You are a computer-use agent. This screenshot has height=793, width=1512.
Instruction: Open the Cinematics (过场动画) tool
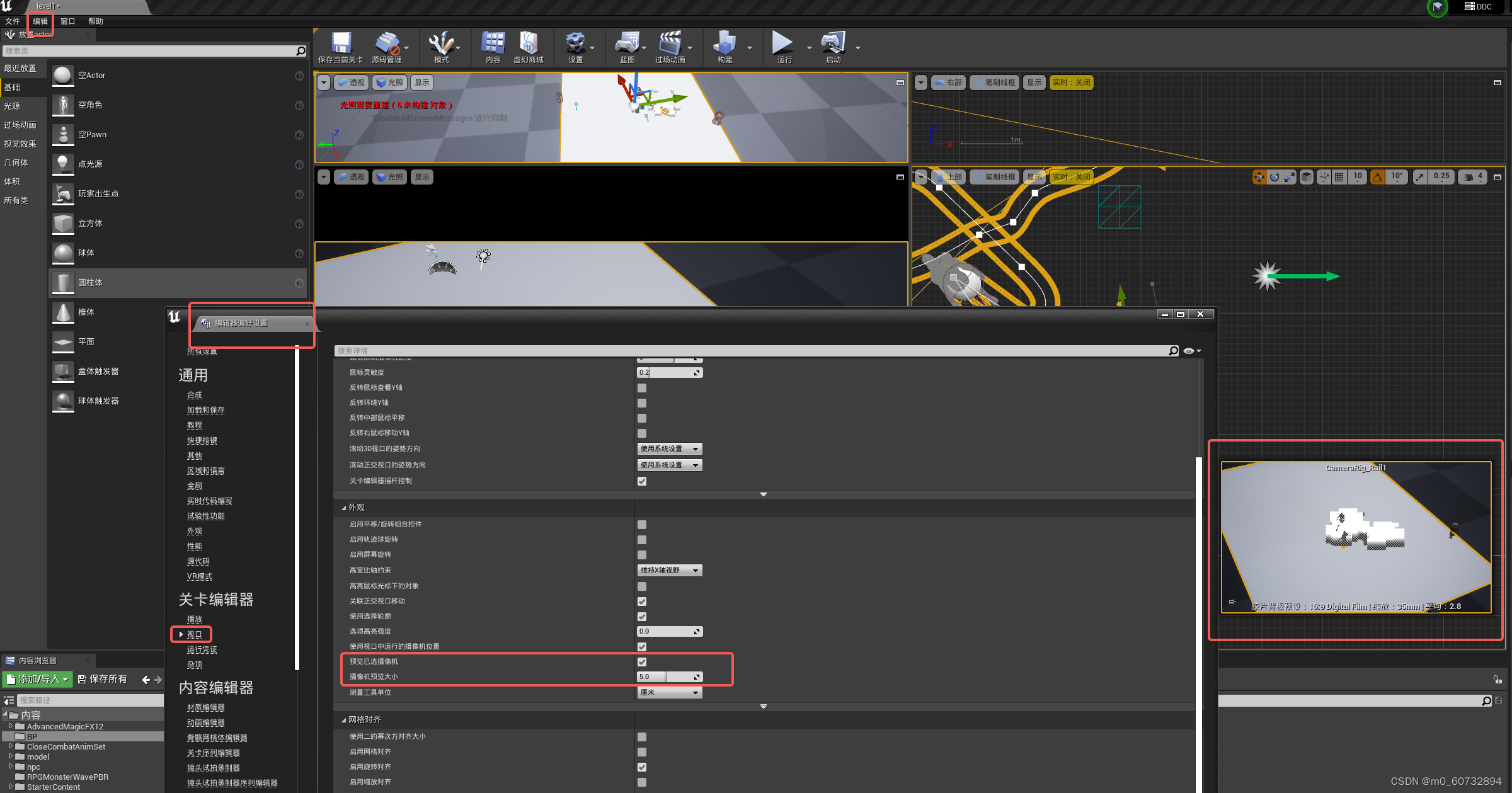click(x=670, y=47)
